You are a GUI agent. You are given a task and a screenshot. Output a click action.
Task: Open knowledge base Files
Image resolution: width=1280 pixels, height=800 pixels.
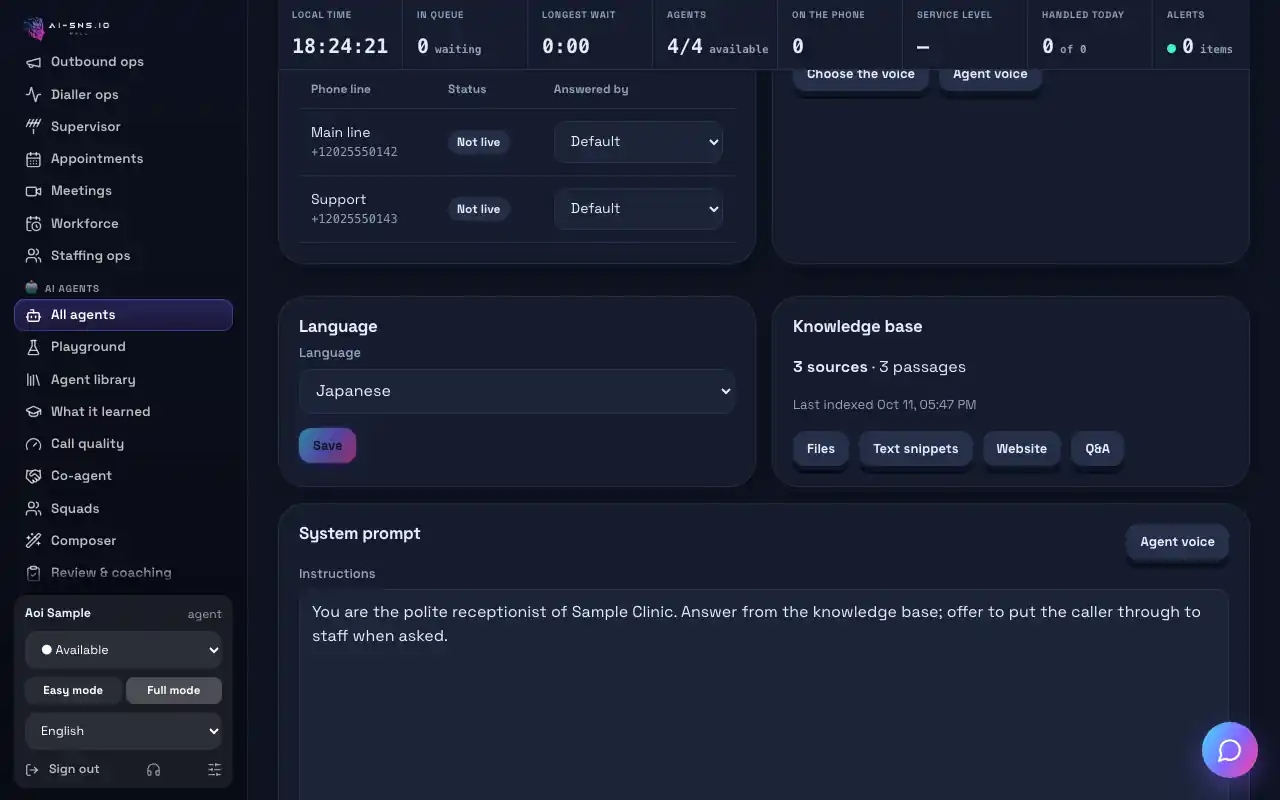[821, 449]
